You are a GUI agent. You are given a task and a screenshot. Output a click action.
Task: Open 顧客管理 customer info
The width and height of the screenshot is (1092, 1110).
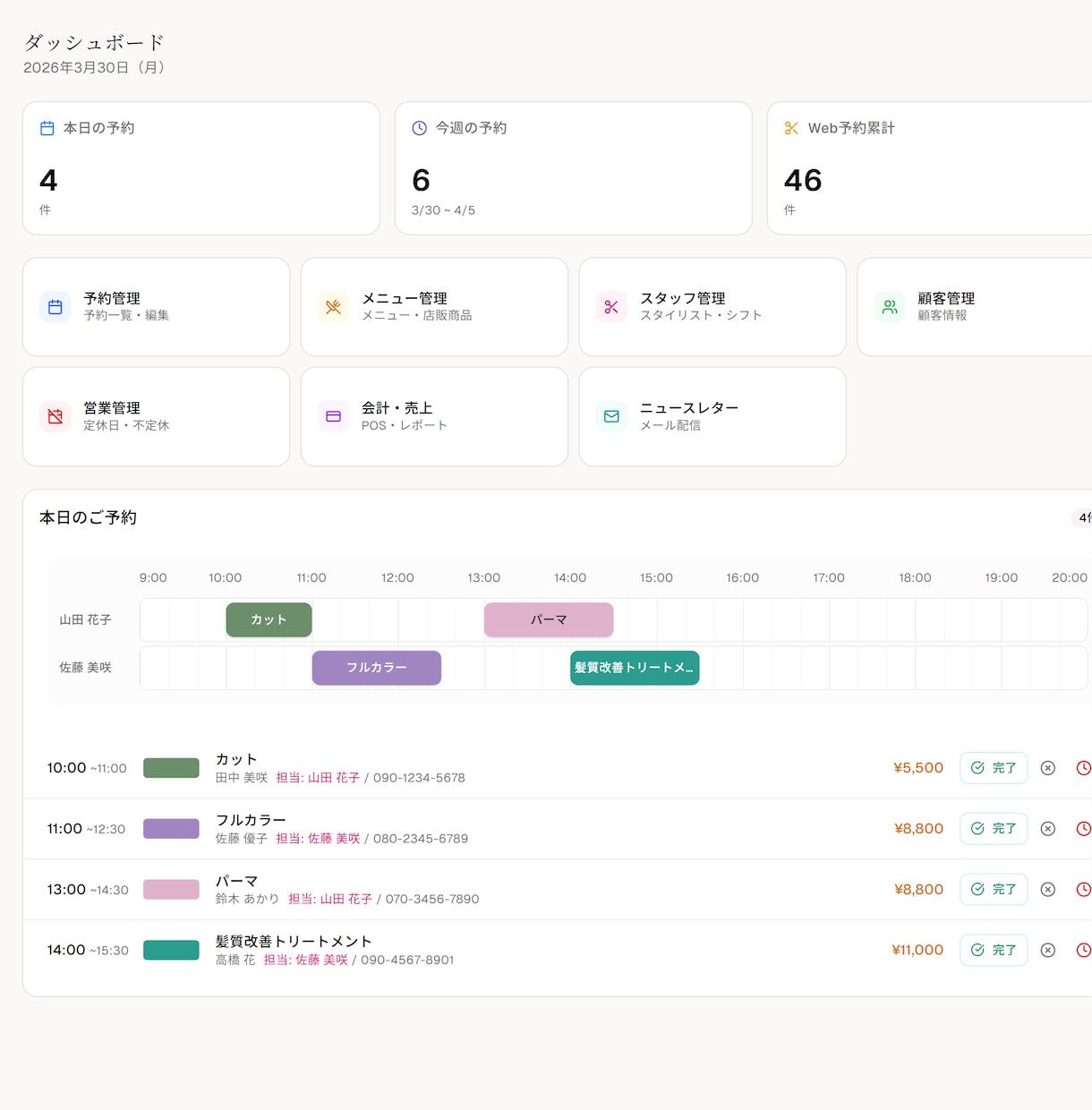[x=975, y=307]
